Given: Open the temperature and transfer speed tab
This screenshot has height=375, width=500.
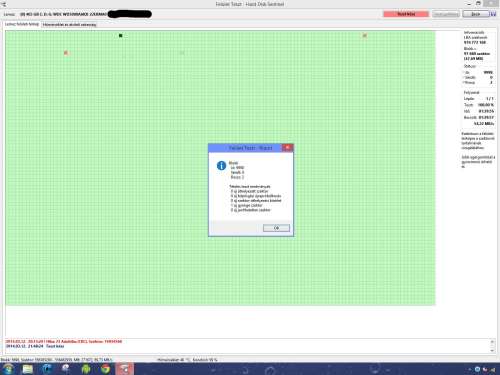Looking at the screenshot, I should [70, 25].
